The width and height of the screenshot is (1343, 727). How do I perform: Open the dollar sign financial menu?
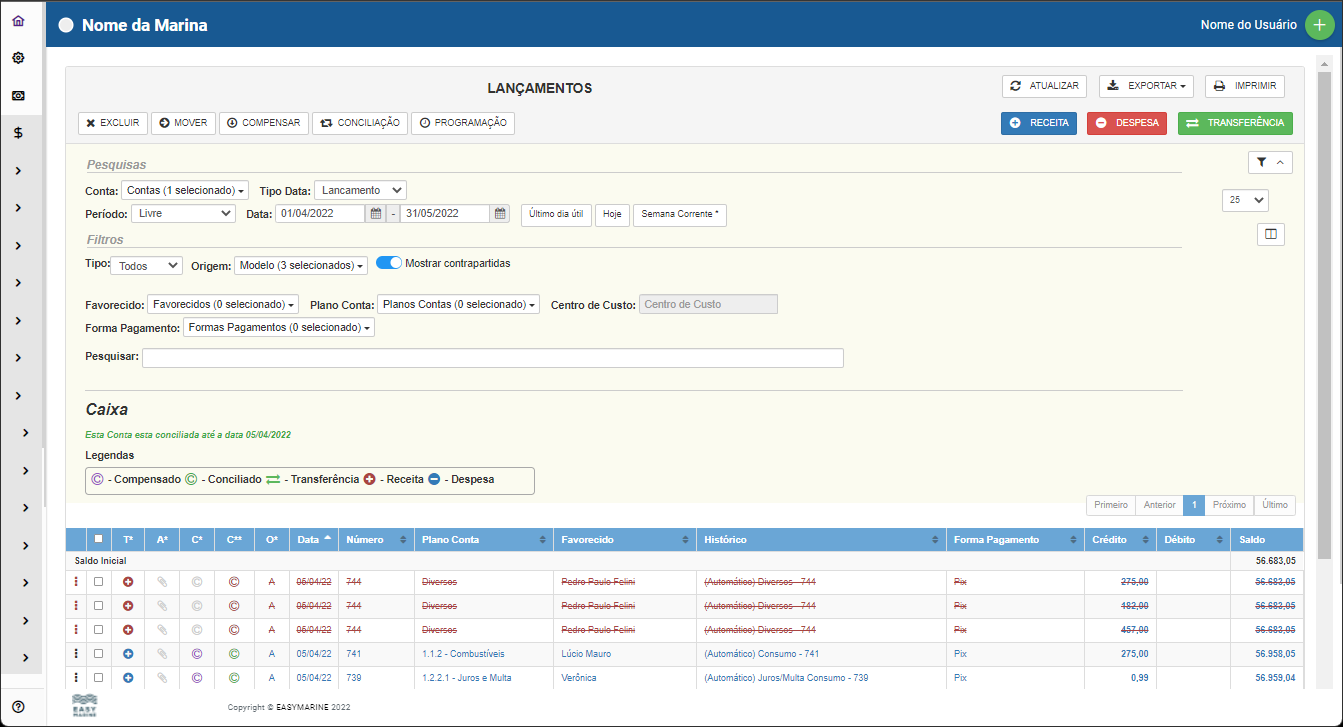click(18, 132)
